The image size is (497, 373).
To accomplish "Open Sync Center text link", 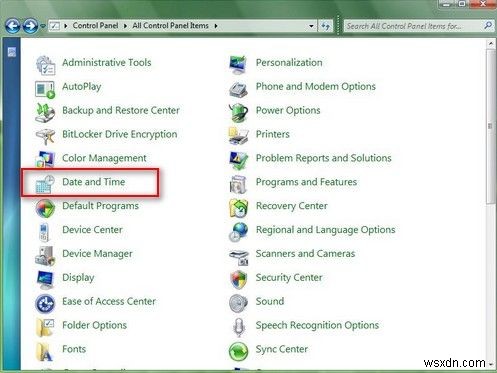I will pyautogui.click(x=282, y=349).
